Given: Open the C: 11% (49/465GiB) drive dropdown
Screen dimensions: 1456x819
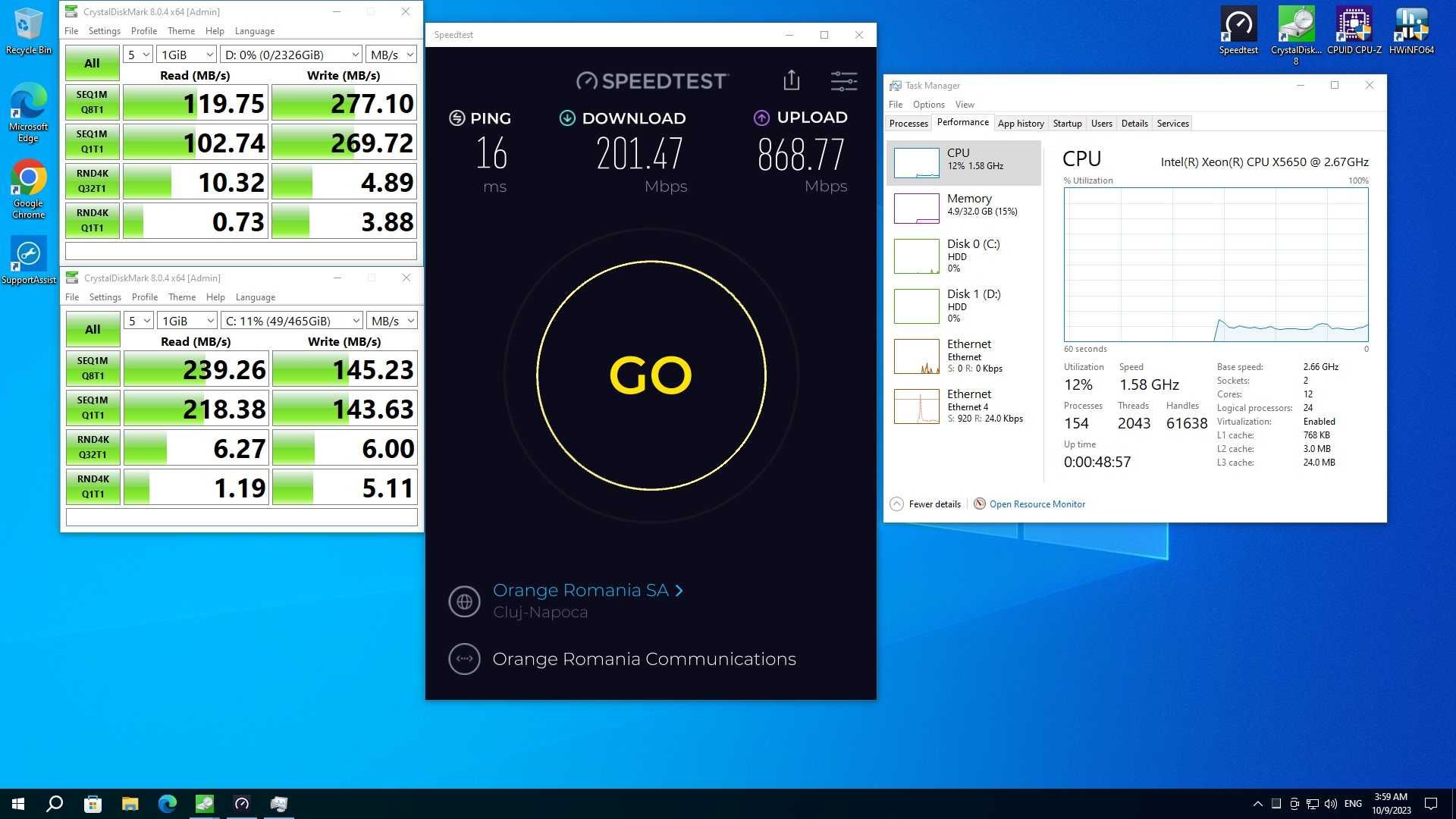Looking at the screenshot, I should tap(292, 321).
